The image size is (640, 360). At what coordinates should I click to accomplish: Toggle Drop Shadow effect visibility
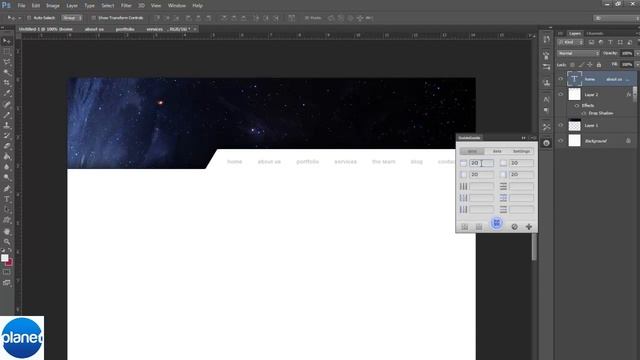(583, 113)
